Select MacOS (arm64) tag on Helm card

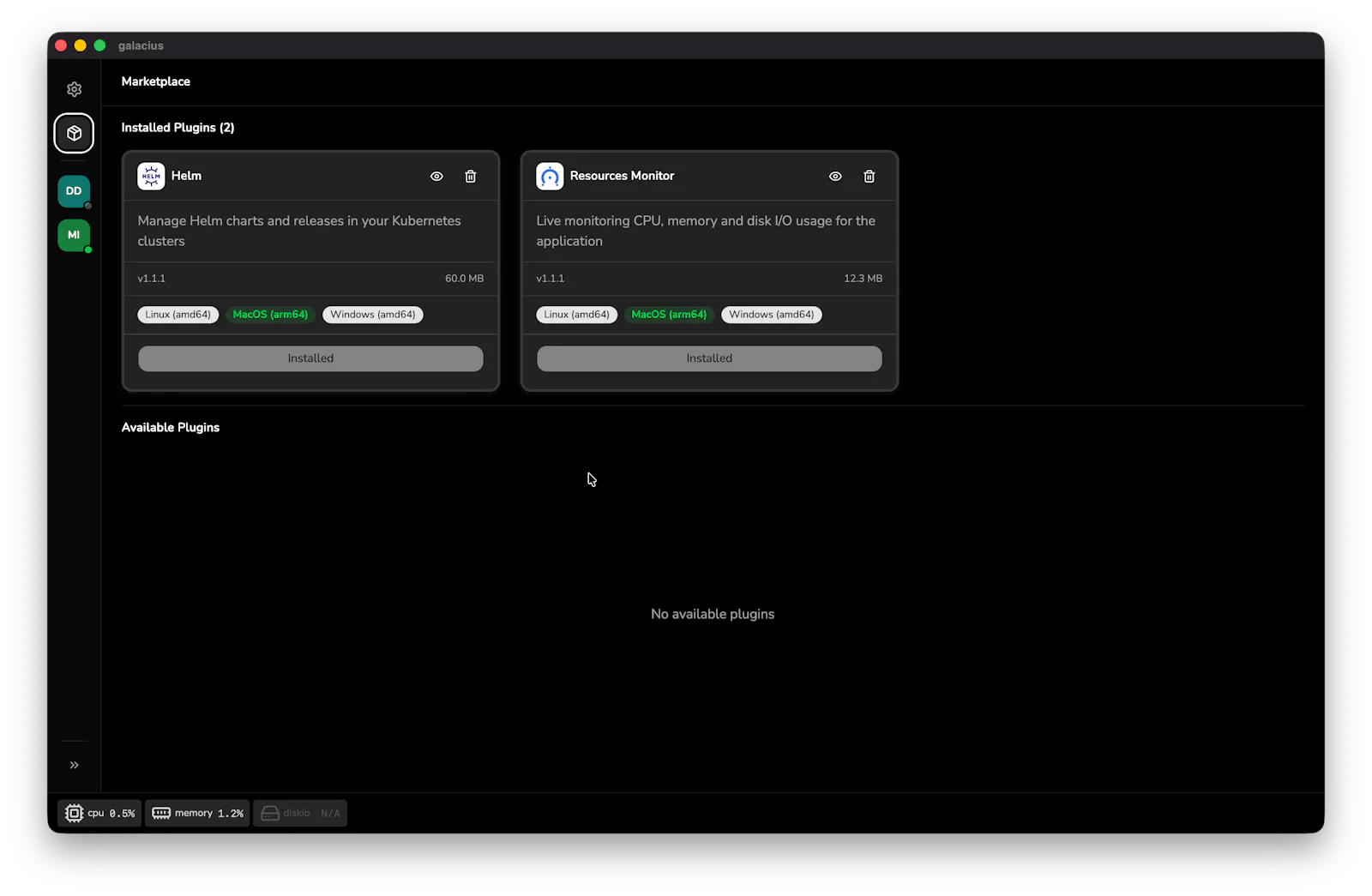pyautogui.click(x=270, y=315)
